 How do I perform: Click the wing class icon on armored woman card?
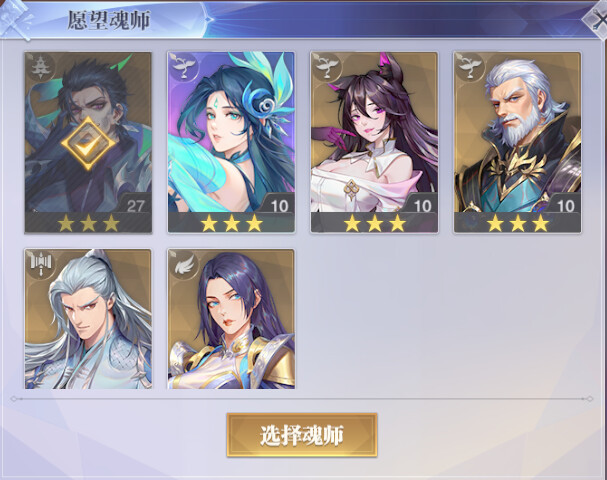coord(184,264)
